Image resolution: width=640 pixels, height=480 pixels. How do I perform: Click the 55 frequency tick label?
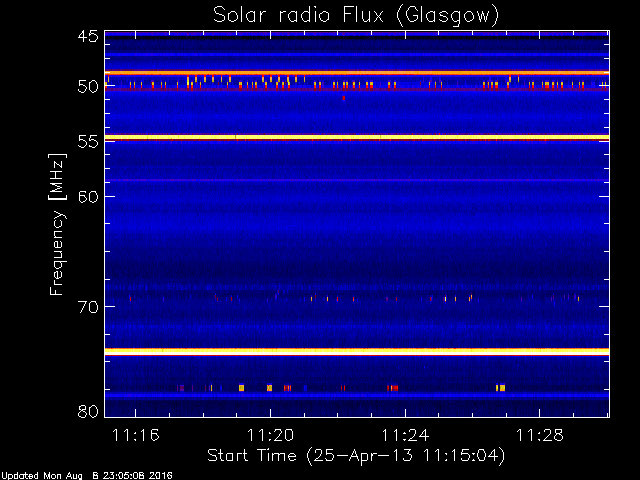(x=88, y=141)
